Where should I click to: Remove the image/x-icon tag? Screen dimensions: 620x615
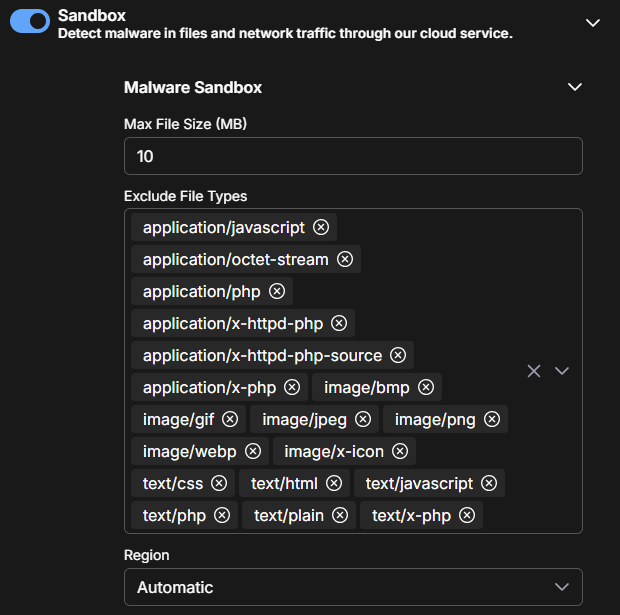[x=400, y=451]
